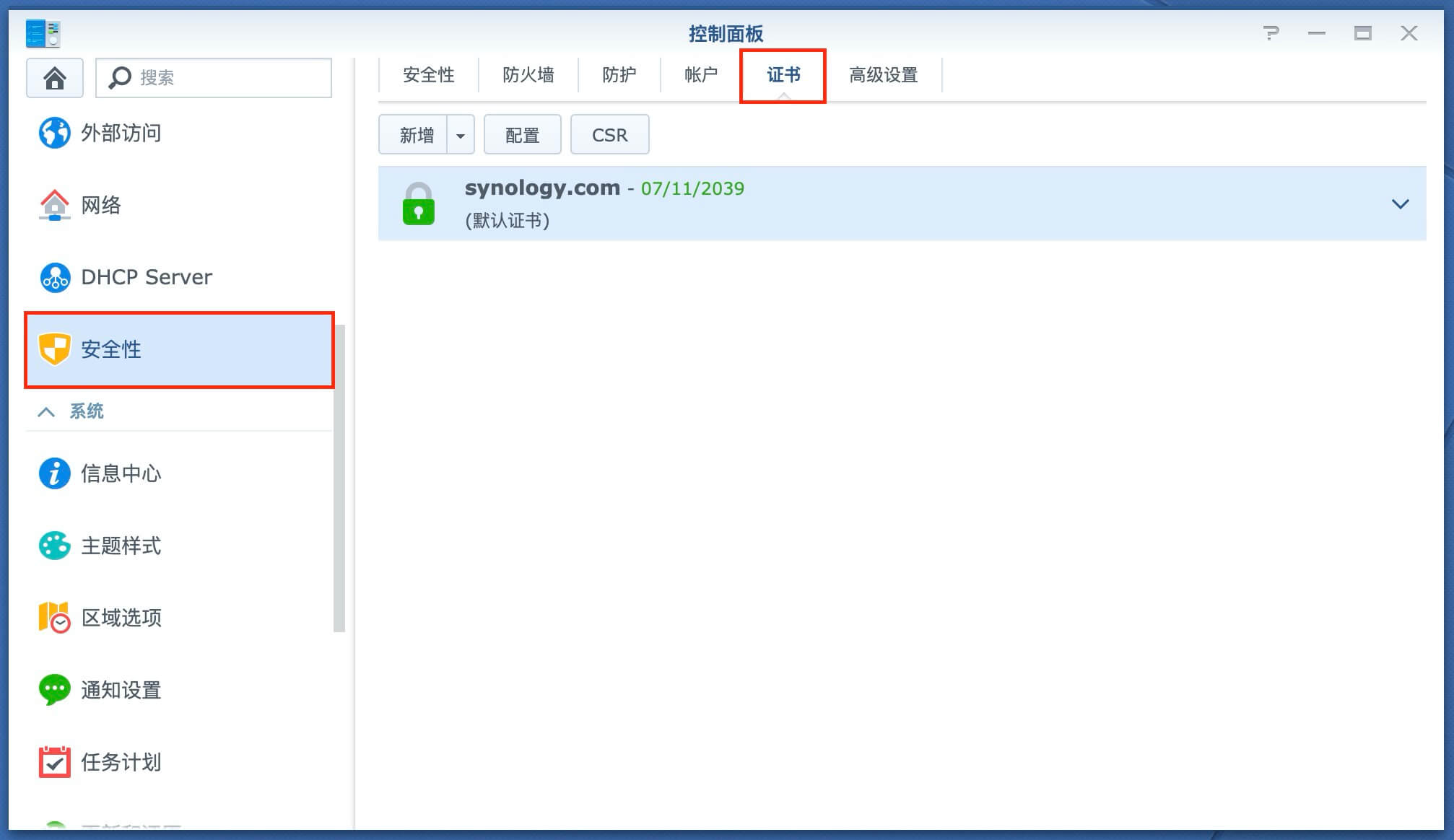Screen dimensions: 1454x840
Task: Switch to the 安全性 tab
Action: click(429, 75)
